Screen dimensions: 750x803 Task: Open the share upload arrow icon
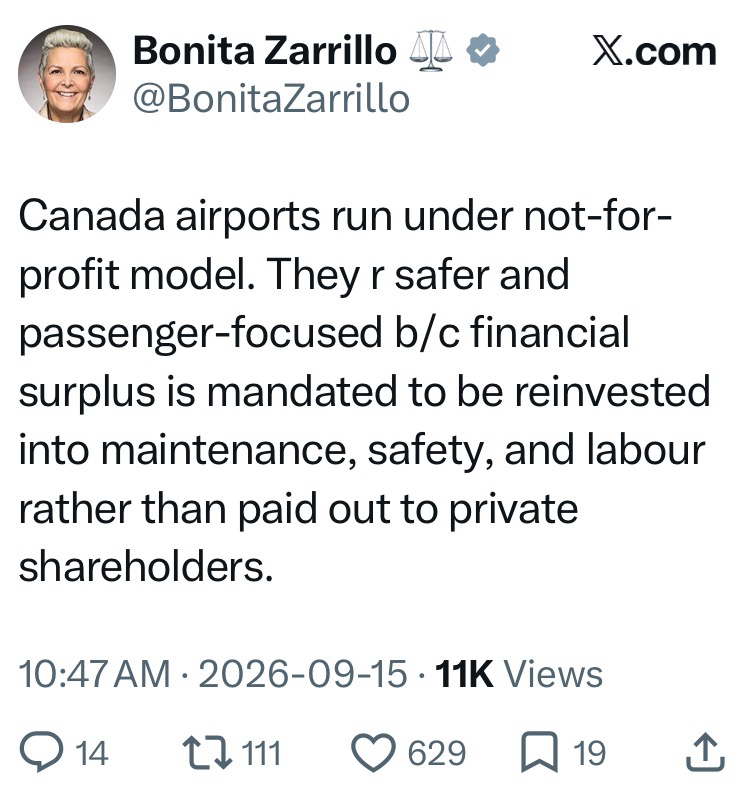point(705,752)
